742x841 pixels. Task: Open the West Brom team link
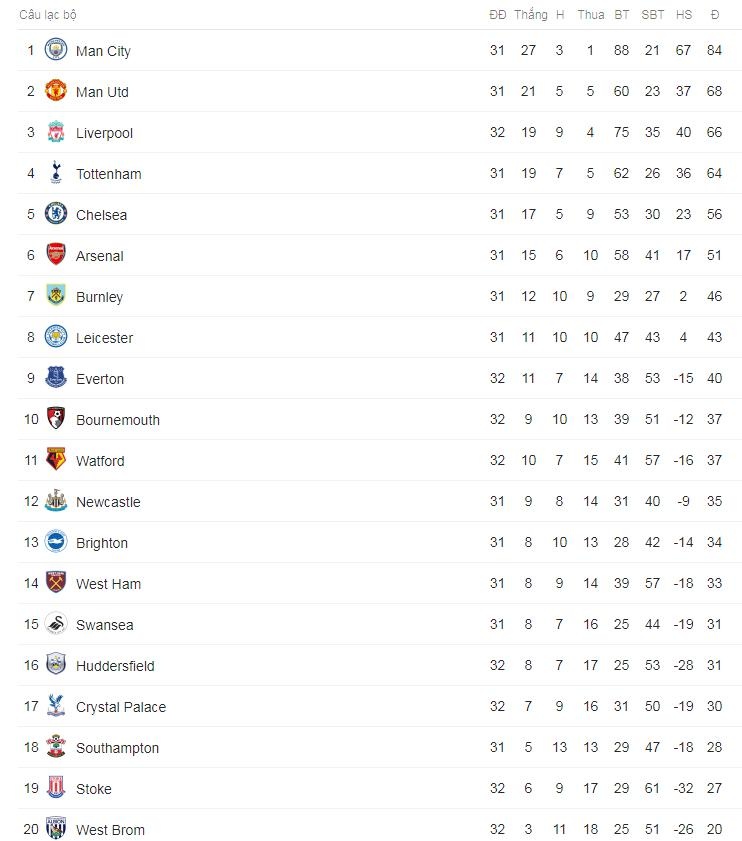[110, 830]
